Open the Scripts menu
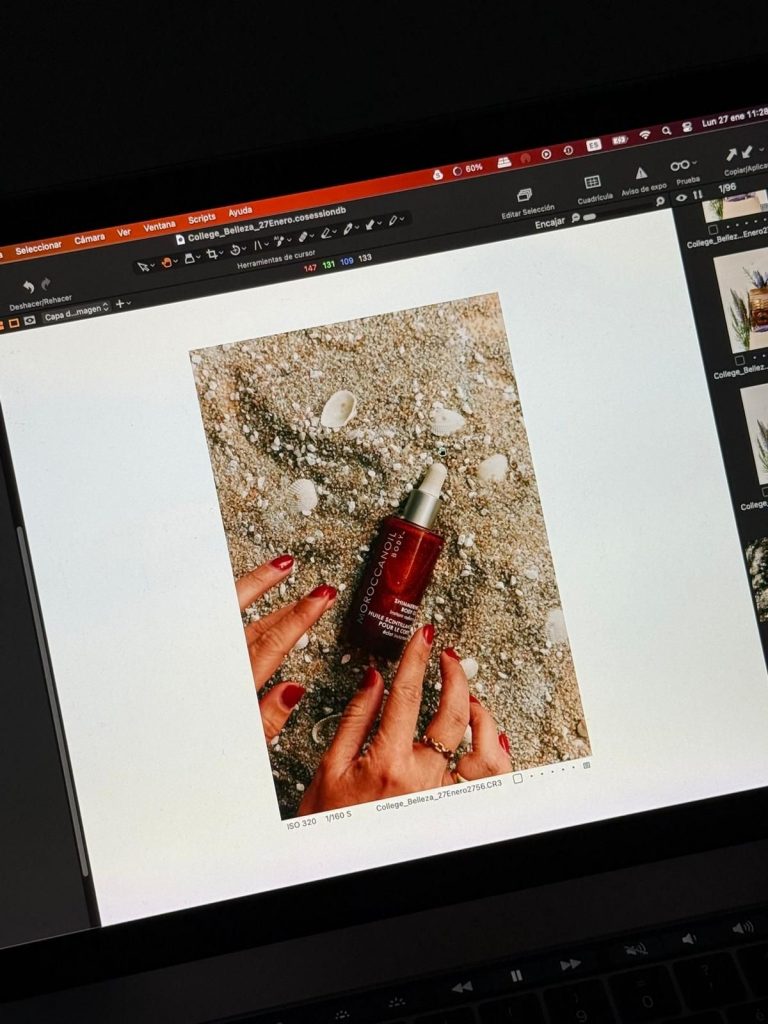Screen dimensions: 768x1024 pyautogui.click(x=202, y=218)
